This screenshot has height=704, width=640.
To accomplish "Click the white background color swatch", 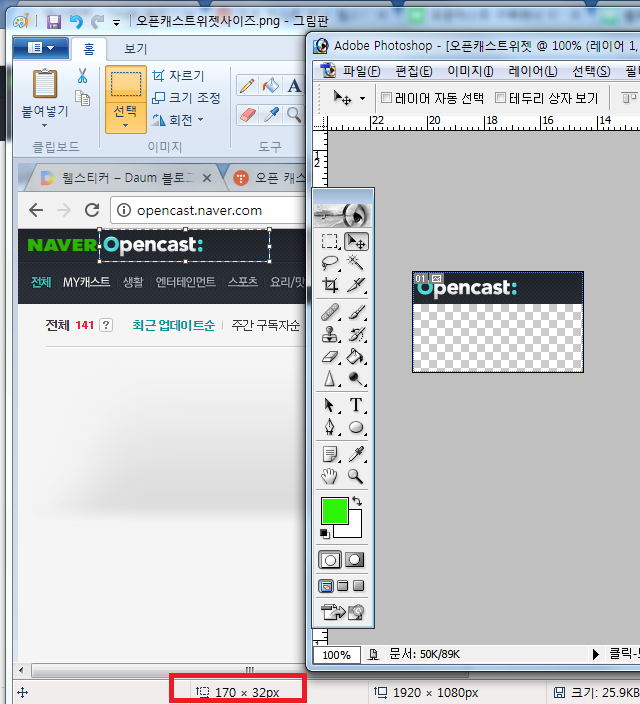I will pos(355,530).
